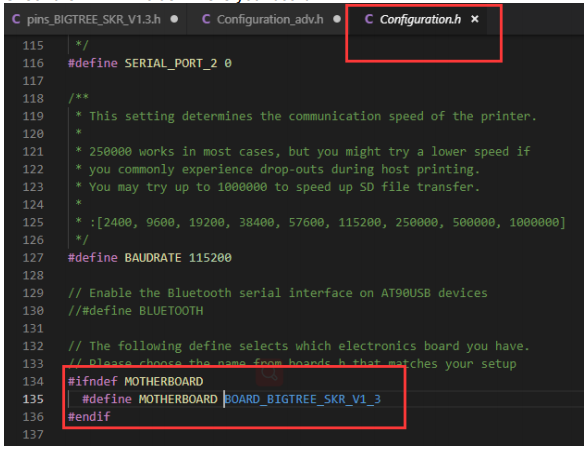Click the magnifier icon over line 133
Viewport: 588px width, 450px height.
[269, 373]
